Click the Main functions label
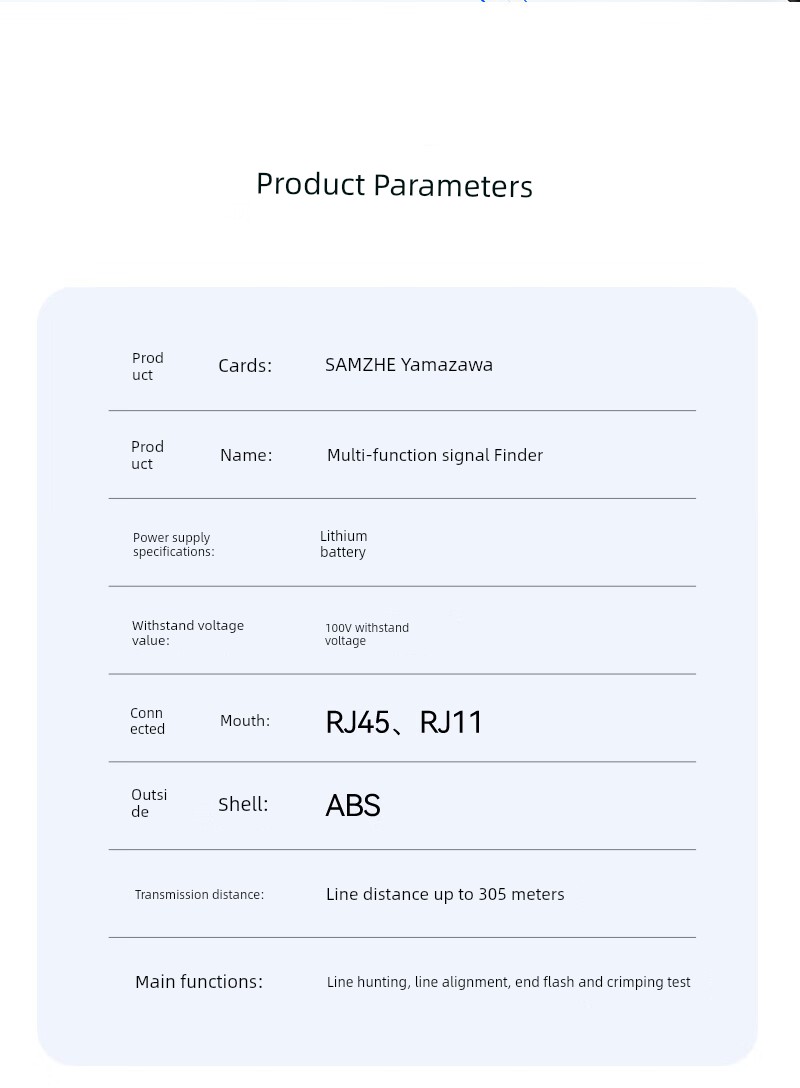This screenshot has width=800, height=1088. click(199, 982)
